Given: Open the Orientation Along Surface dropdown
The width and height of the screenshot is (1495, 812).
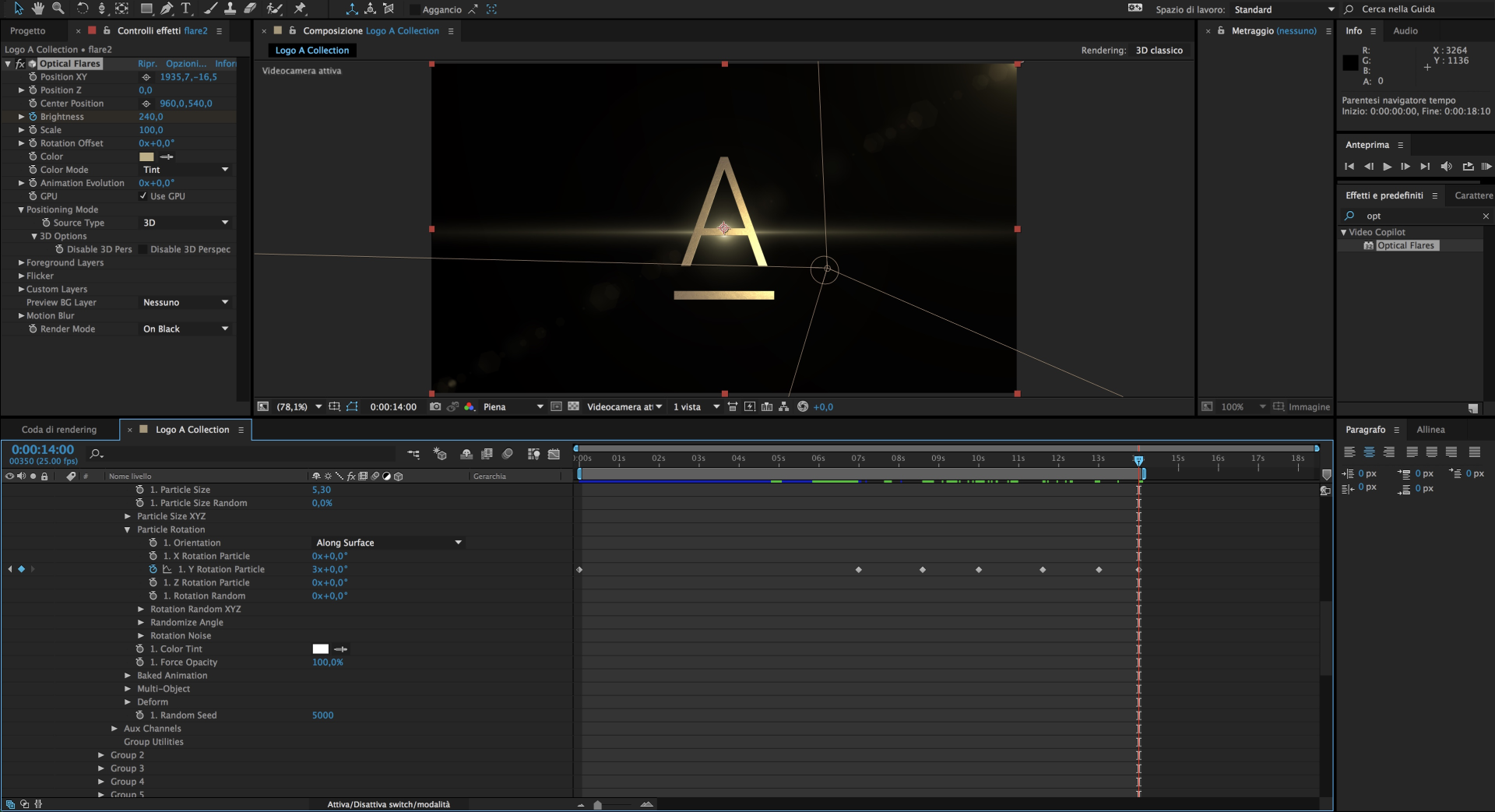Looking at the screenshot, I should coord(389,543).
